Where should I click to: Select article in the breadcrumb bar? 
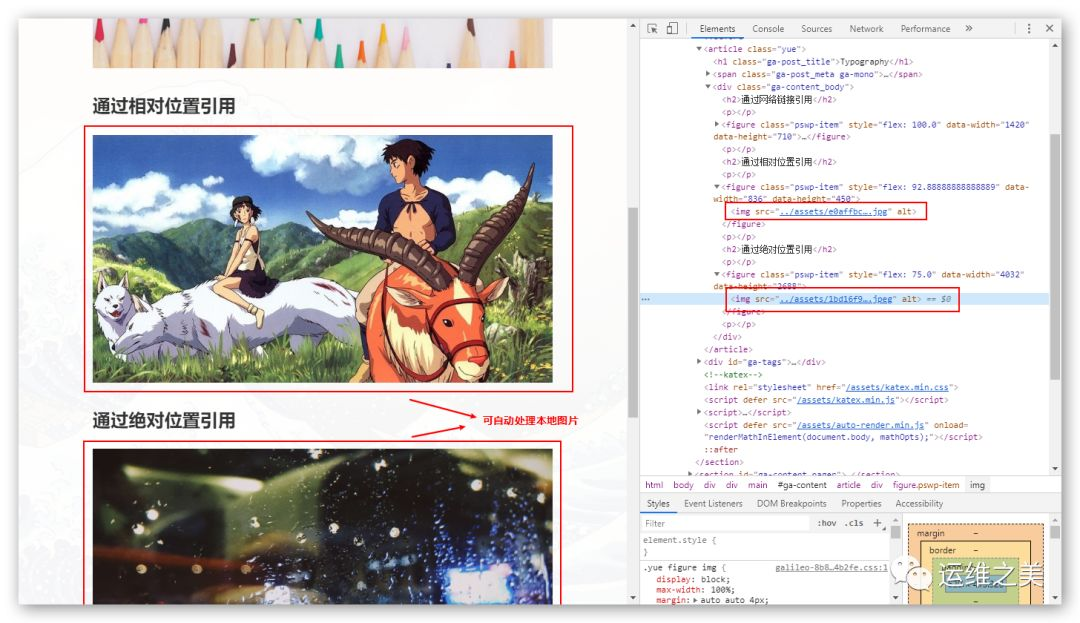coord(849,485)
